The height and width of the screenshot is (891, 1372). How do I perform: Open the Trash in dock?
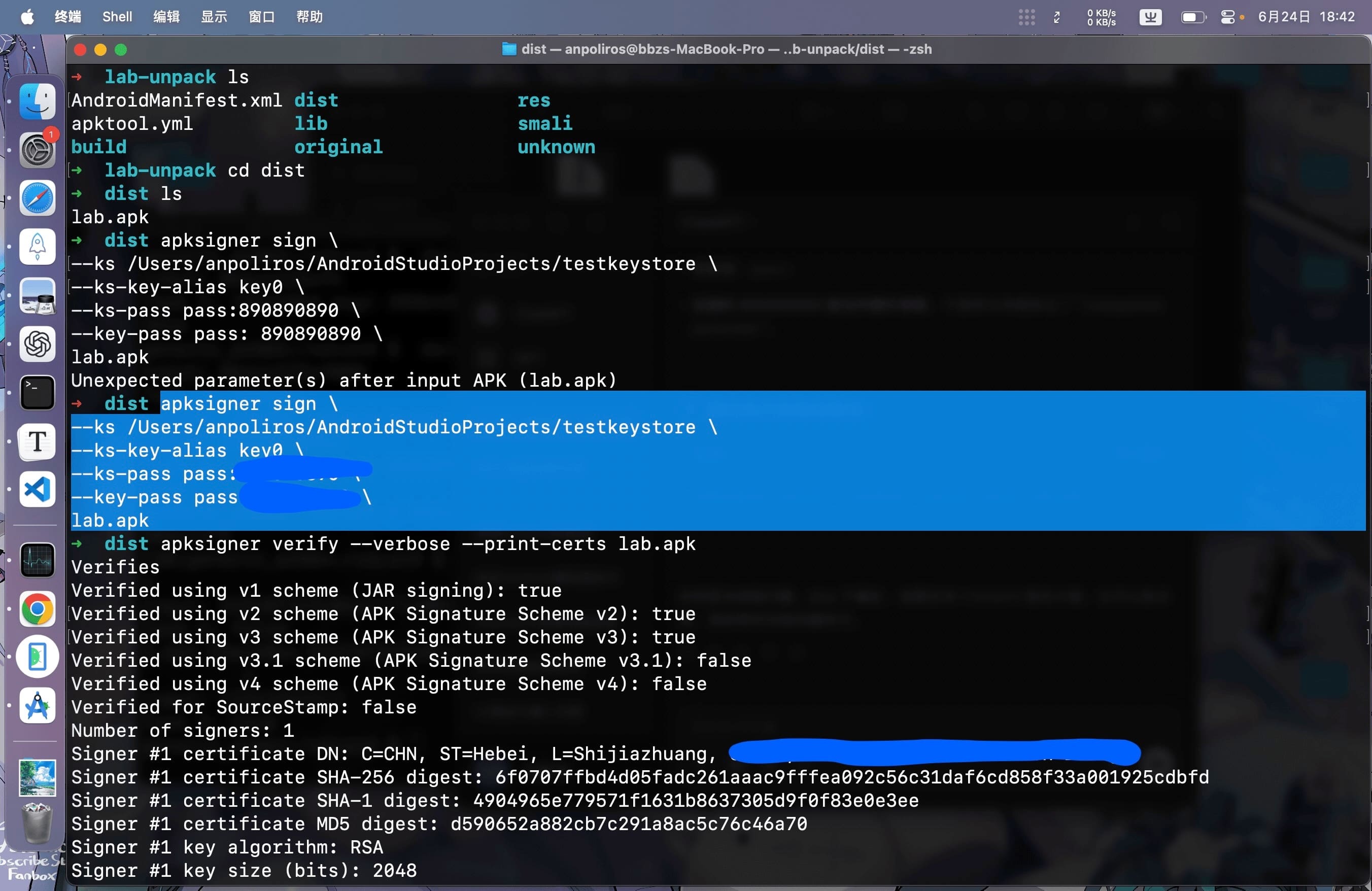(x=38, y=823)
